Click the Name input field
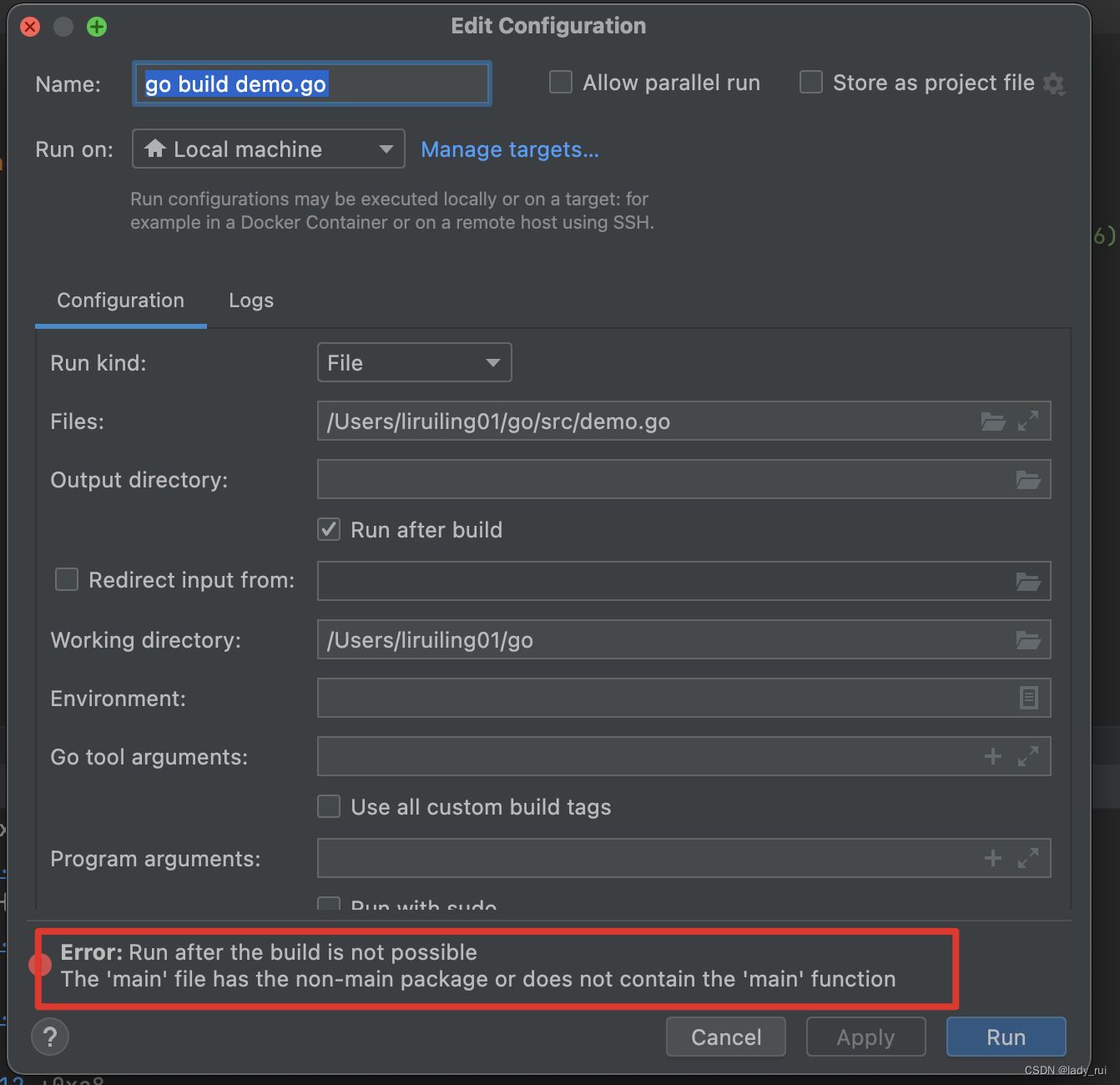 click(311, 83)
